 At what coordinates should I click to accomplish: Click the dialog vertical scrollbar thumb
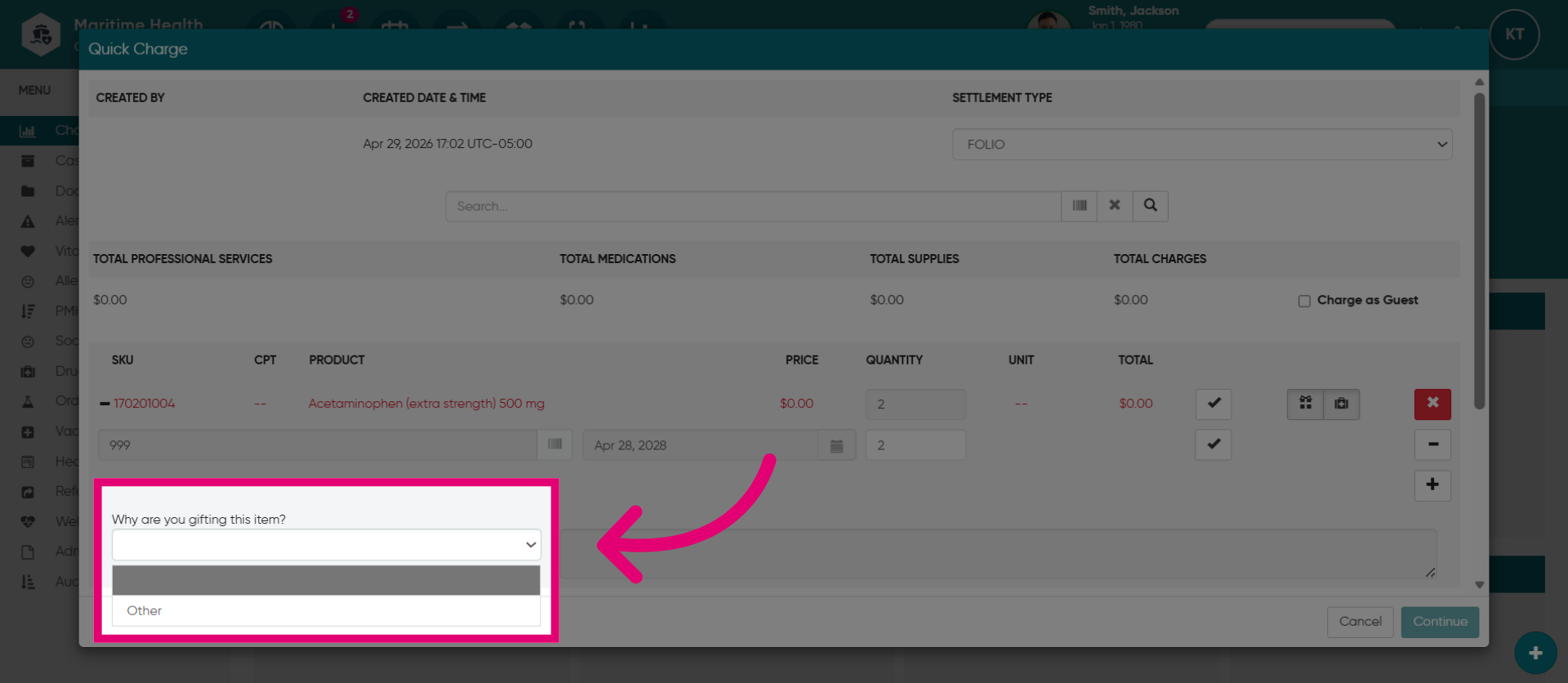click(1479, 251)
